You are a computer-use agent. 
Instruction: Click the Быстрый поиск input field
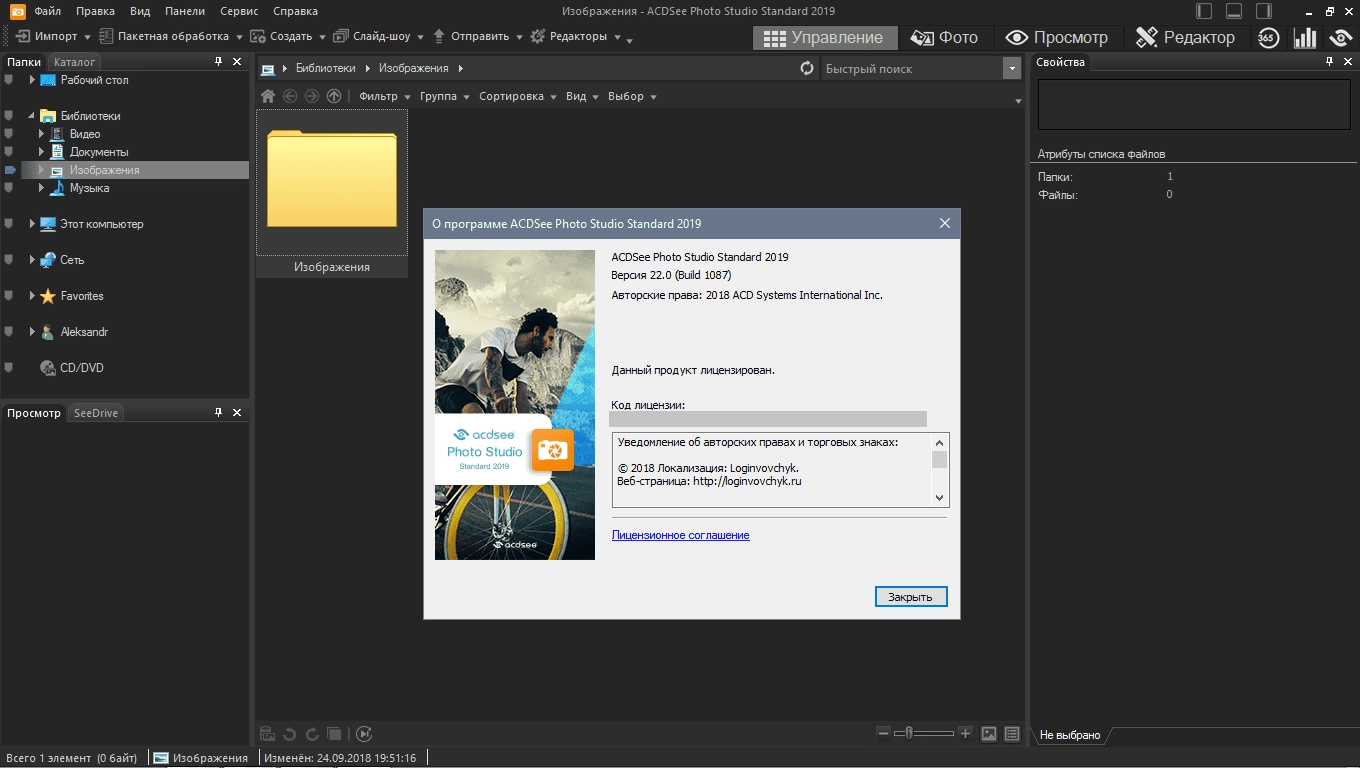tap(911, 69)
